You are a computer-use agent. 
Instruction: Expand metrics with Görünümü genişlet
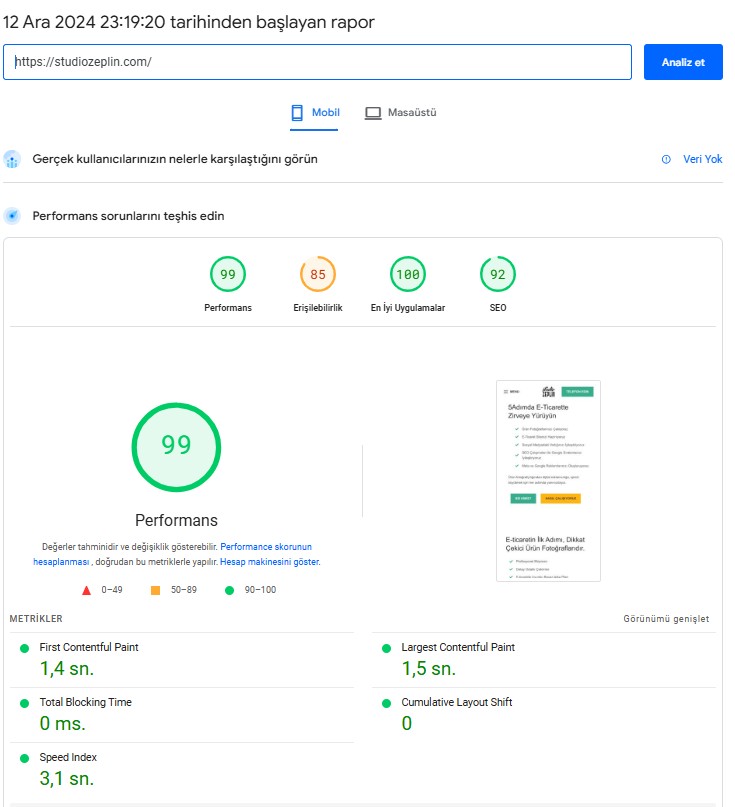666,619
